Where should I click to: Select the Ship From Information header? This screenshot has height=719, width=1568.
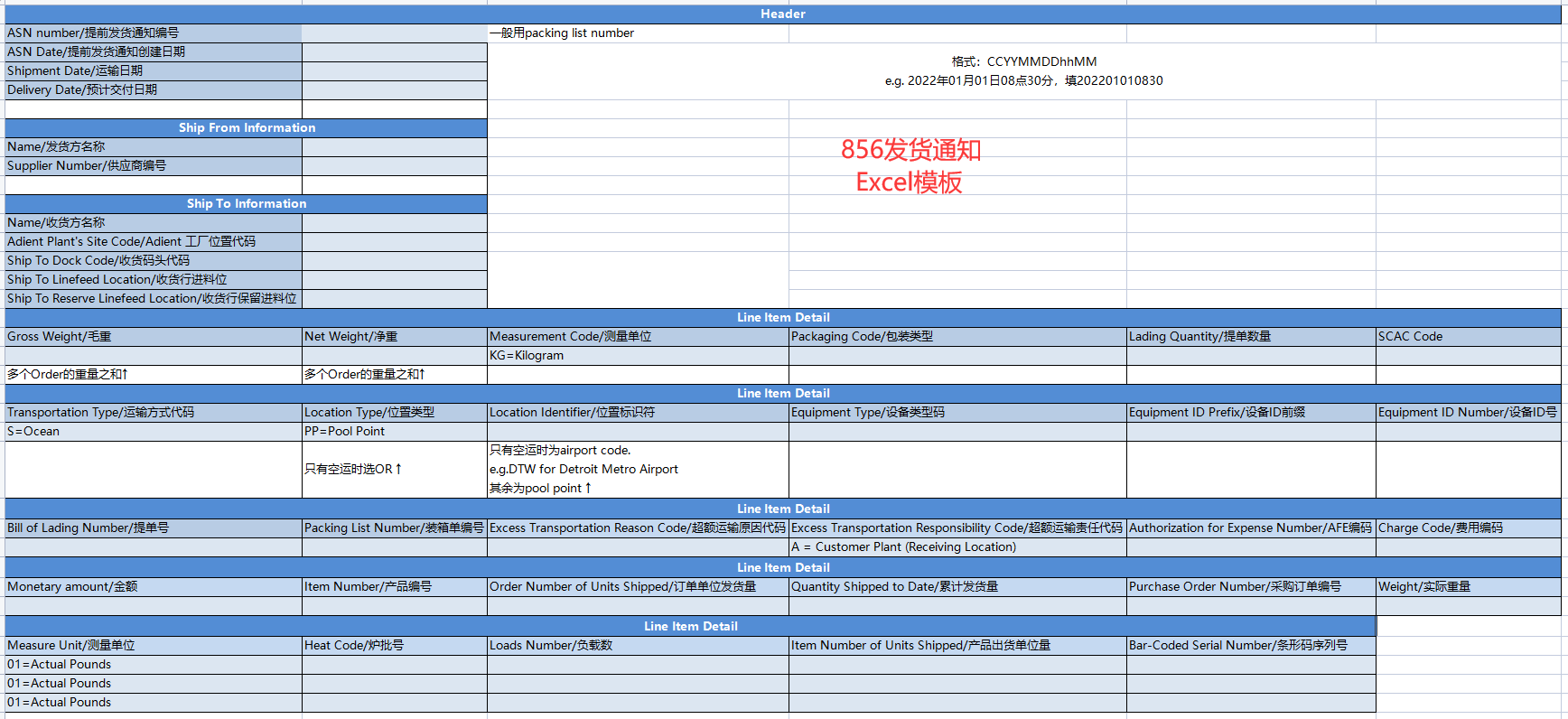click(246, 127)
